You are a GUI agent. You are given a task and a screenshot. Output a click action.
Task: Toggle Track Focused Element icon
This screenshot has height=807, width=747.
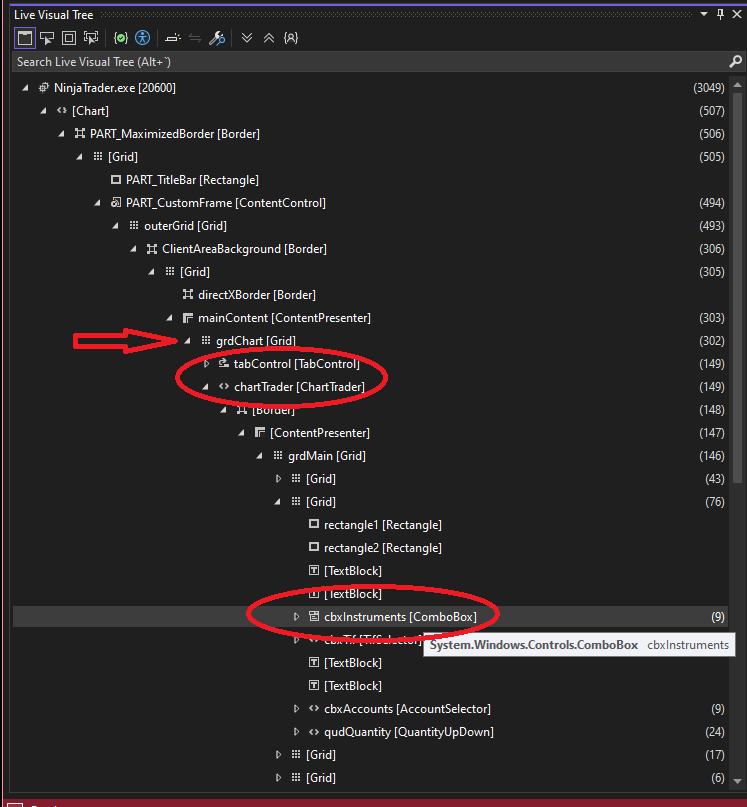point(92,38)
